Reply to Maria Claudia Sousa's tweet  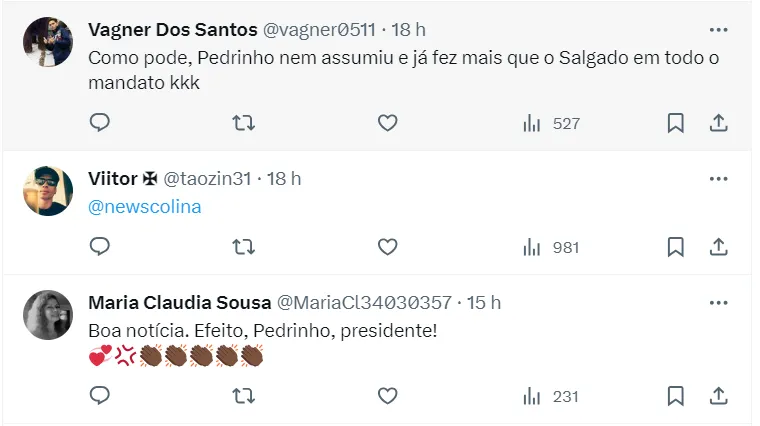99,396
